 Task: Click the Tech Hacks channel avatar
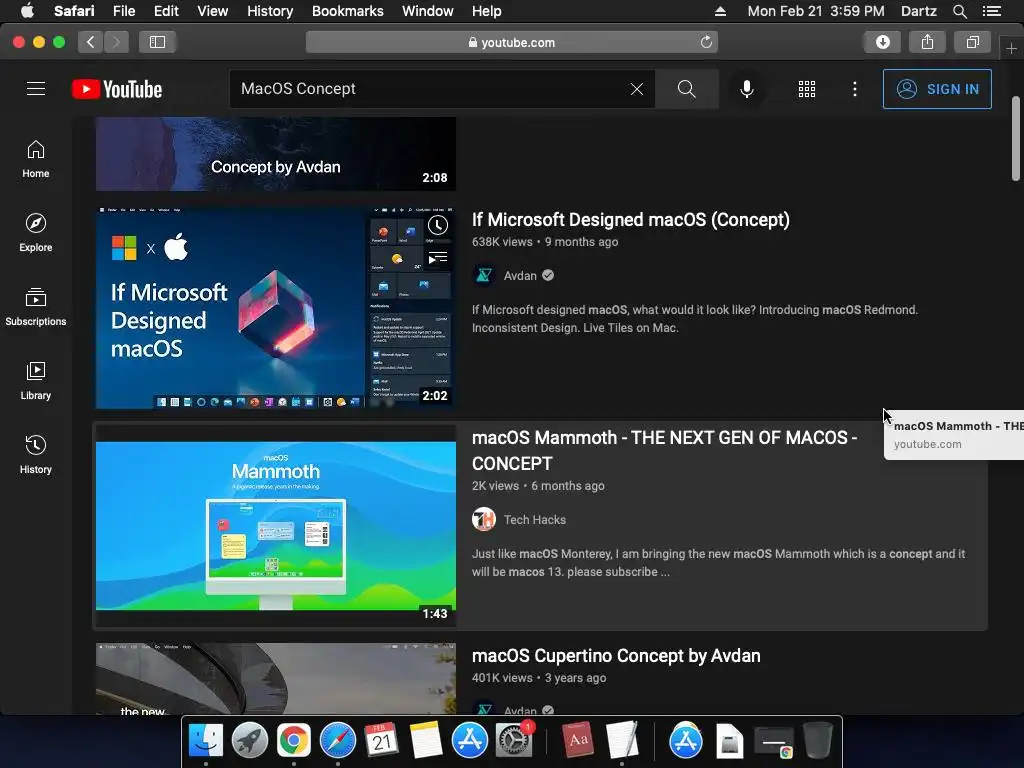pos(484,520)
